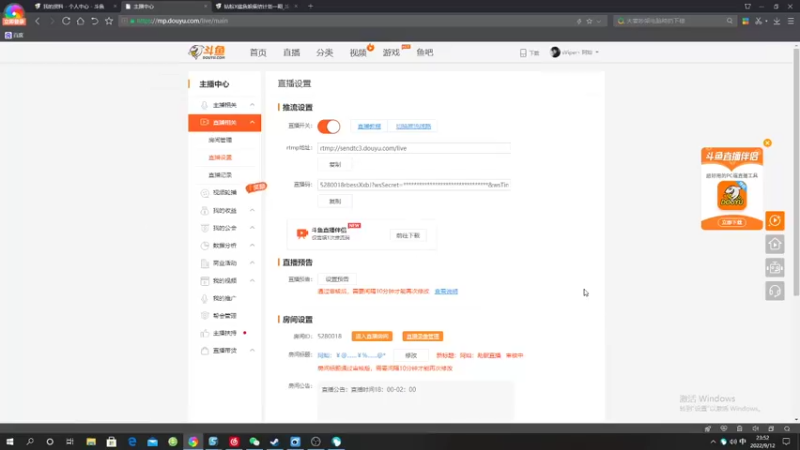Close the 斗鱼直播伴侣 floating ad
Image resolution: width=800 pixels, height=450 pixels.
[x=767, y=143]
